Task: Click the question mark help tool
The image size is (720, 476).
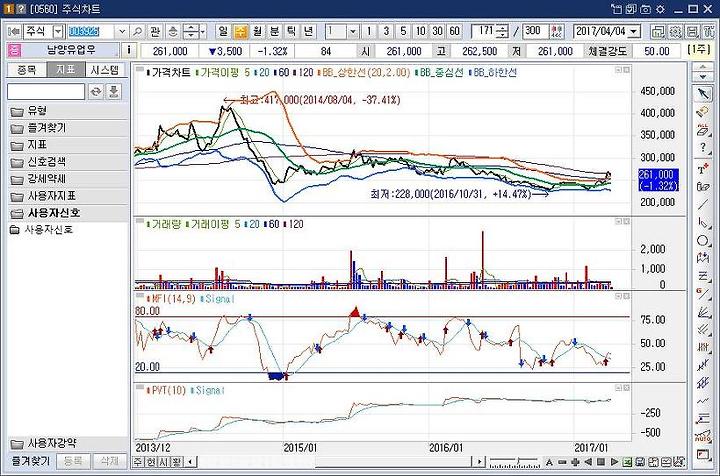Action: coord(703,147)
